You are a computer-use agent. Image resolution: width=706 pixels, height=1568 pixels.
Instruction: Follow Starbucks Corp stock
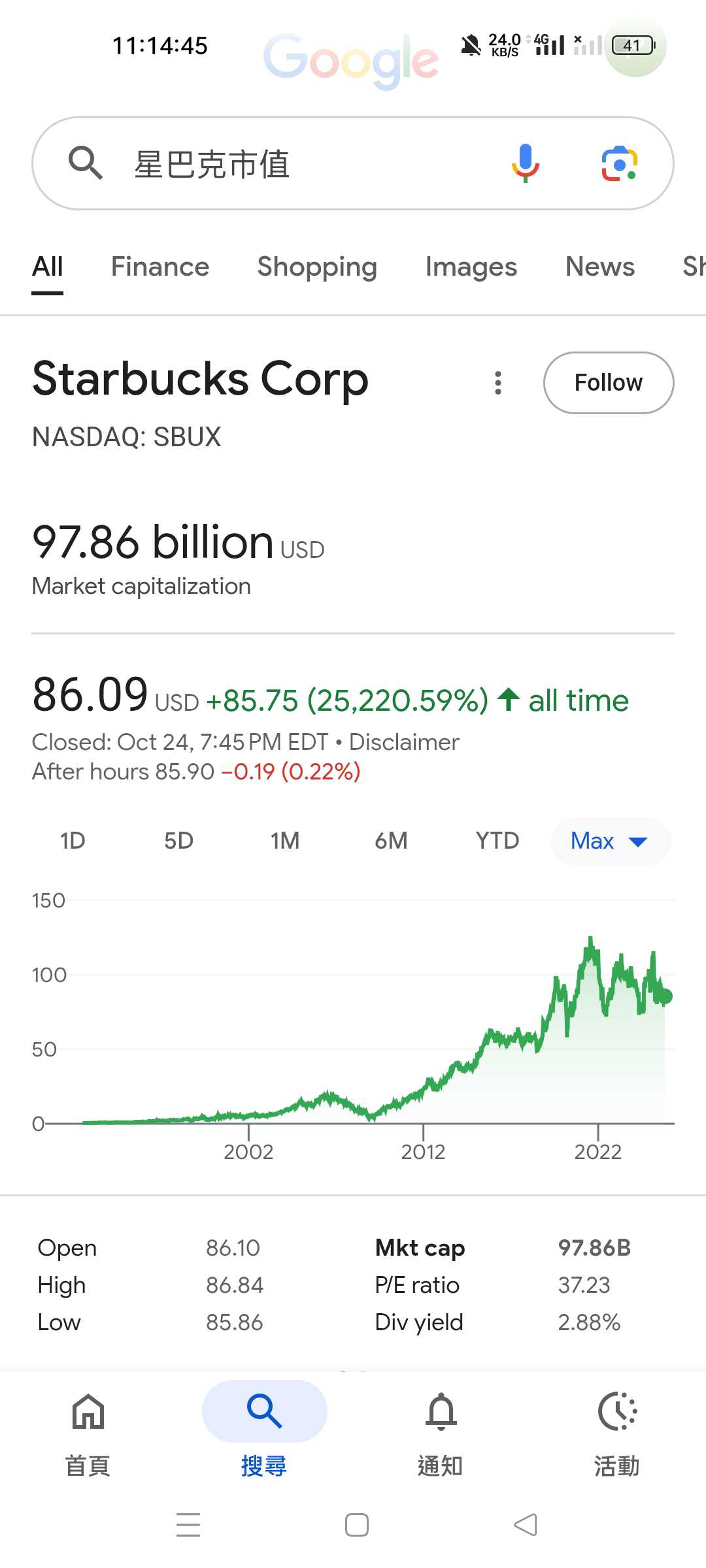[608, 383]
